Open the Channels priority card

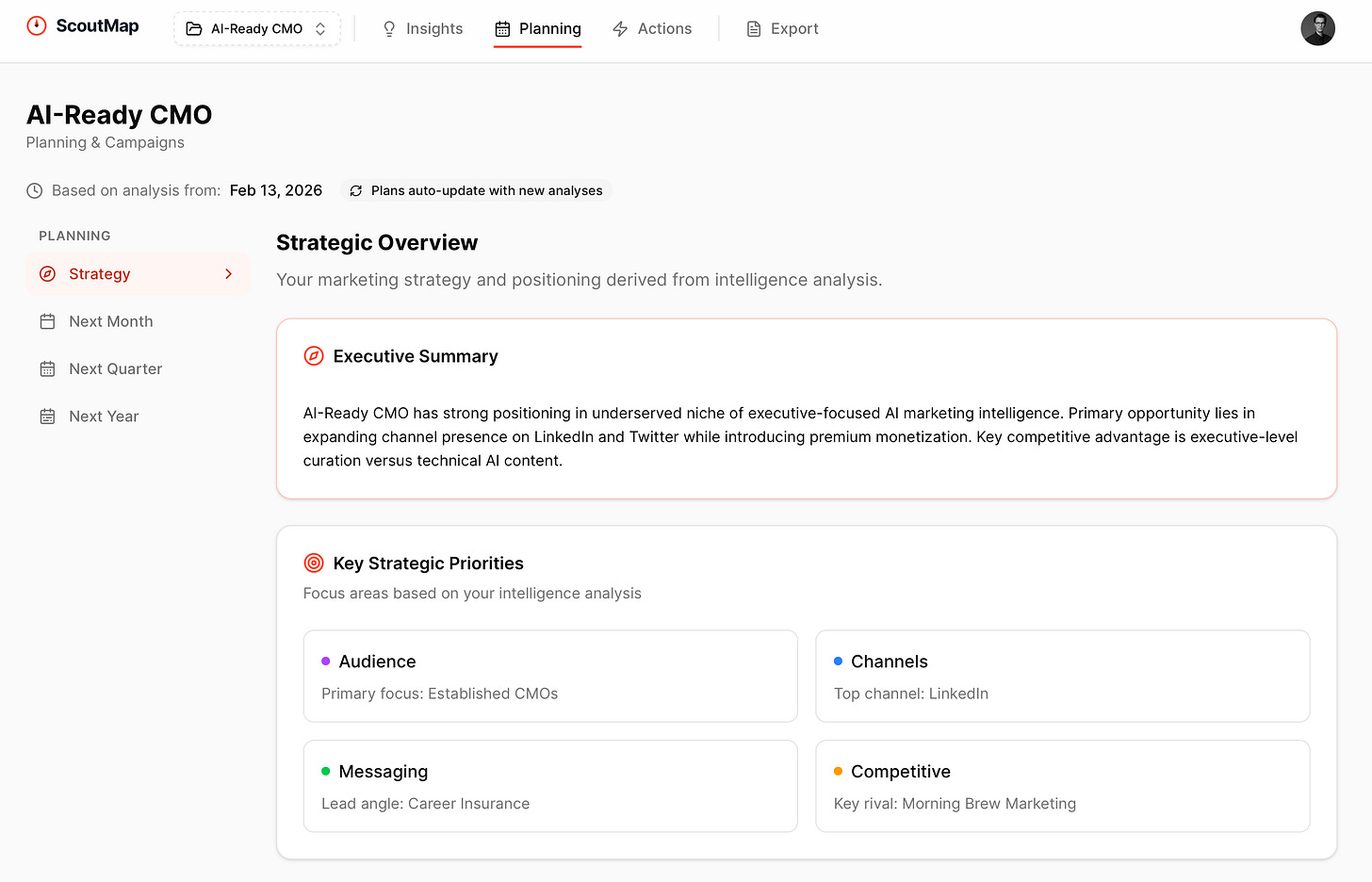click(x=1063, y=677)
